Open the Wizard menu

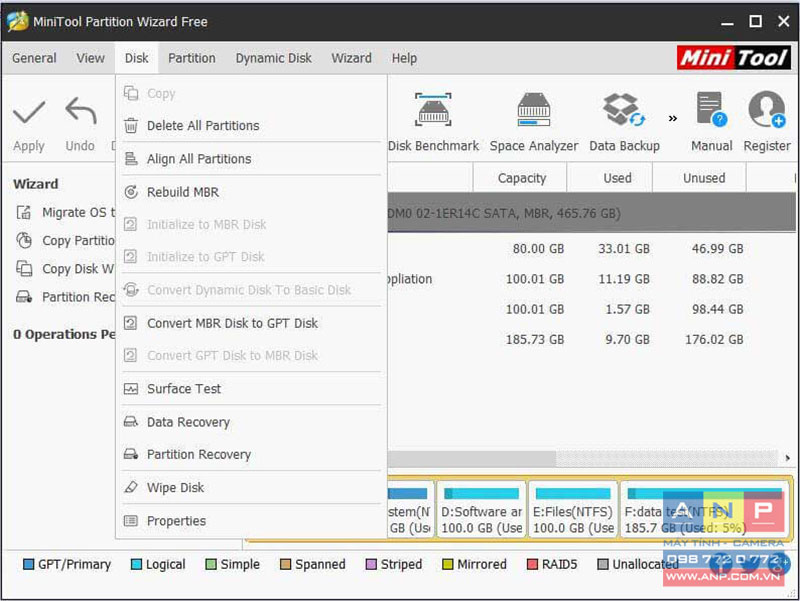[x=352, y=58]
